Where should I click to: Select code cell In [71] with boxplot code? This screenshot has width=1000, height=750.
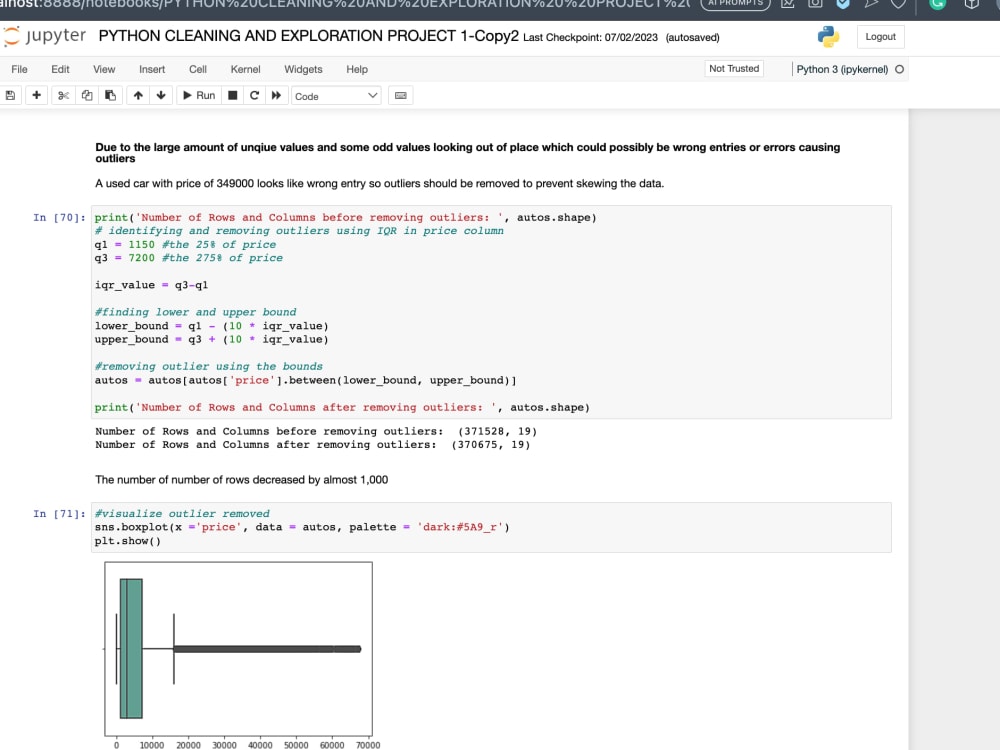click(491, 527)
